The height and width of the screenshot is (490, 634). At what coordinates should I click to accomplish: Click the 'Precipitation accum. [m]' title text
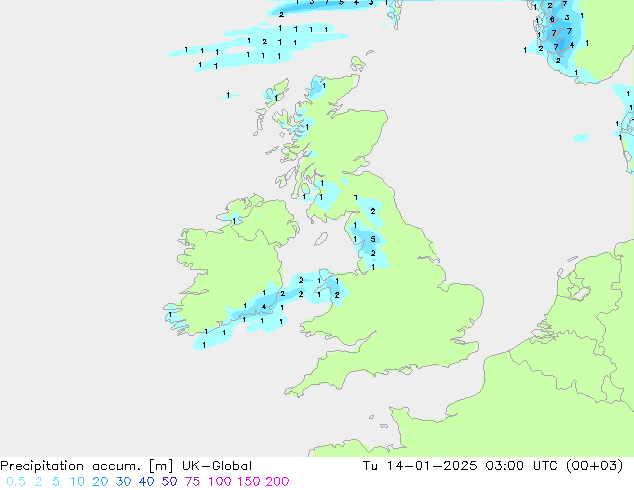(87, 466)
